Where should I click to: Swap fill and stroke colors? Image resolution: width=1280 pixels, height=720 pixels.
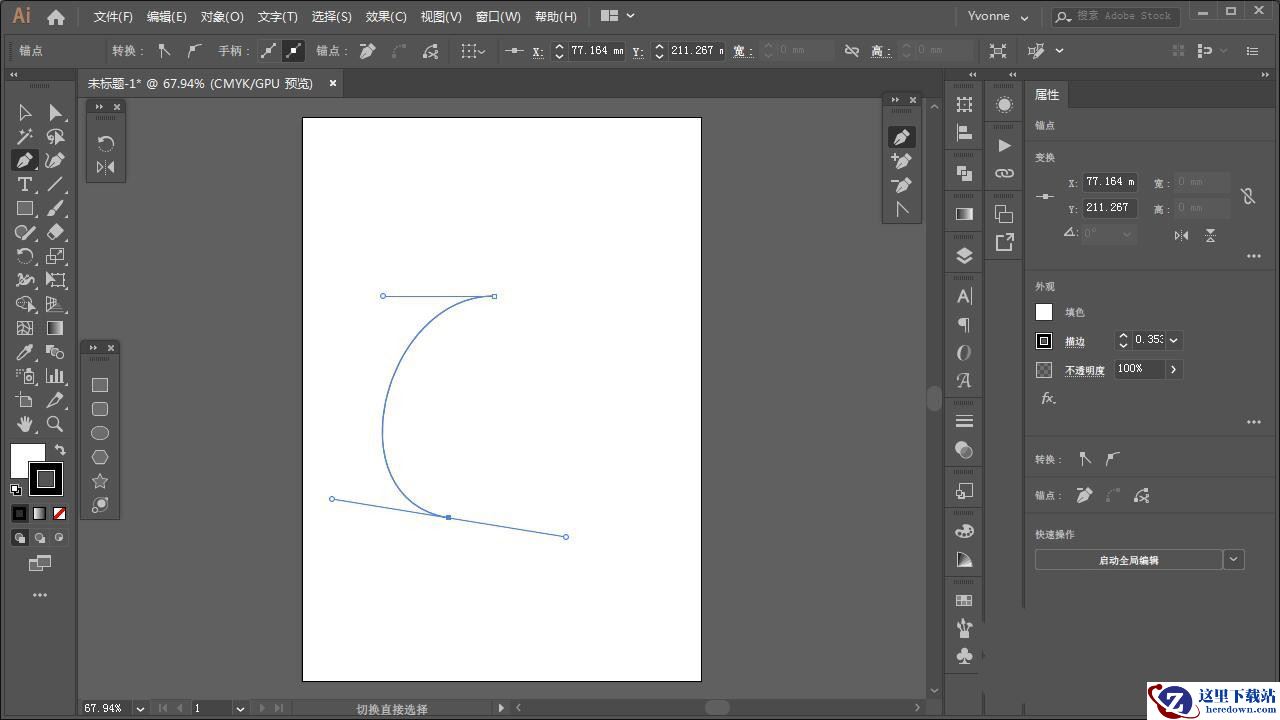(60, 450)
